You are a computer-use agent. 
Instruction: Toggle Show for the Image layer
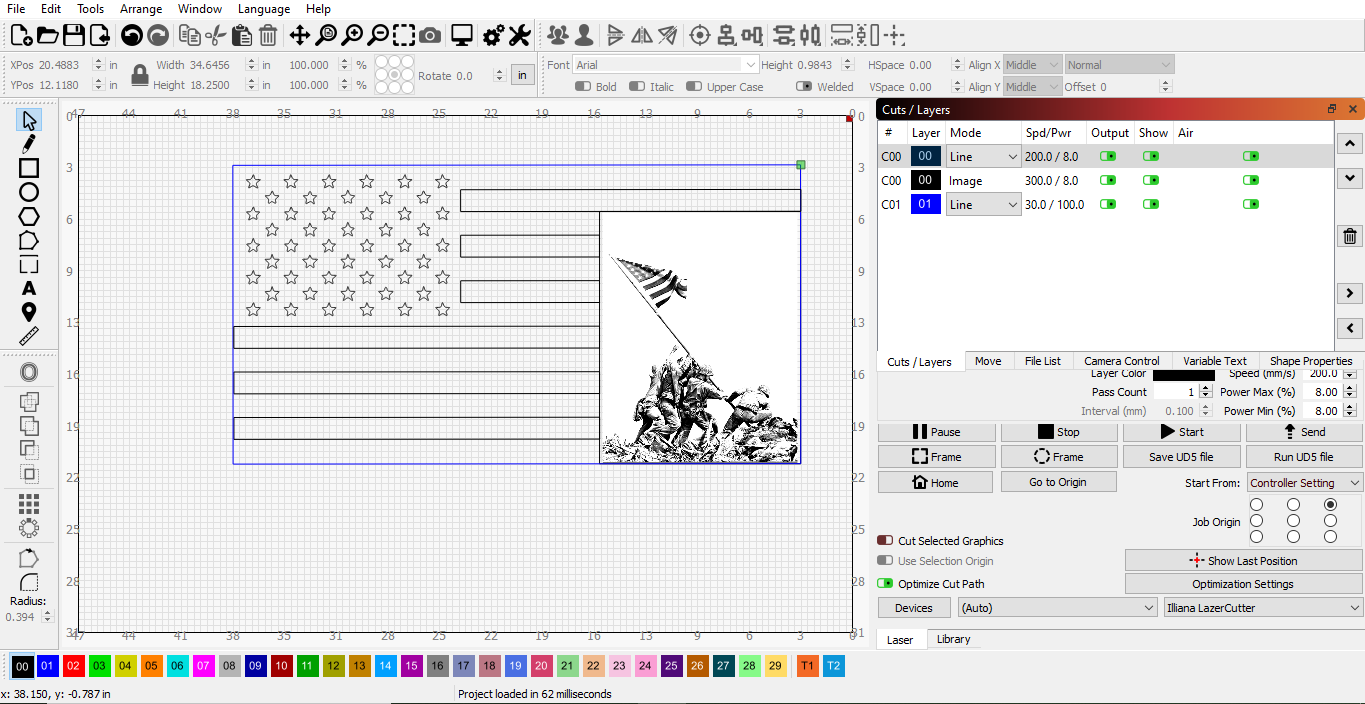pos(1151,180)
